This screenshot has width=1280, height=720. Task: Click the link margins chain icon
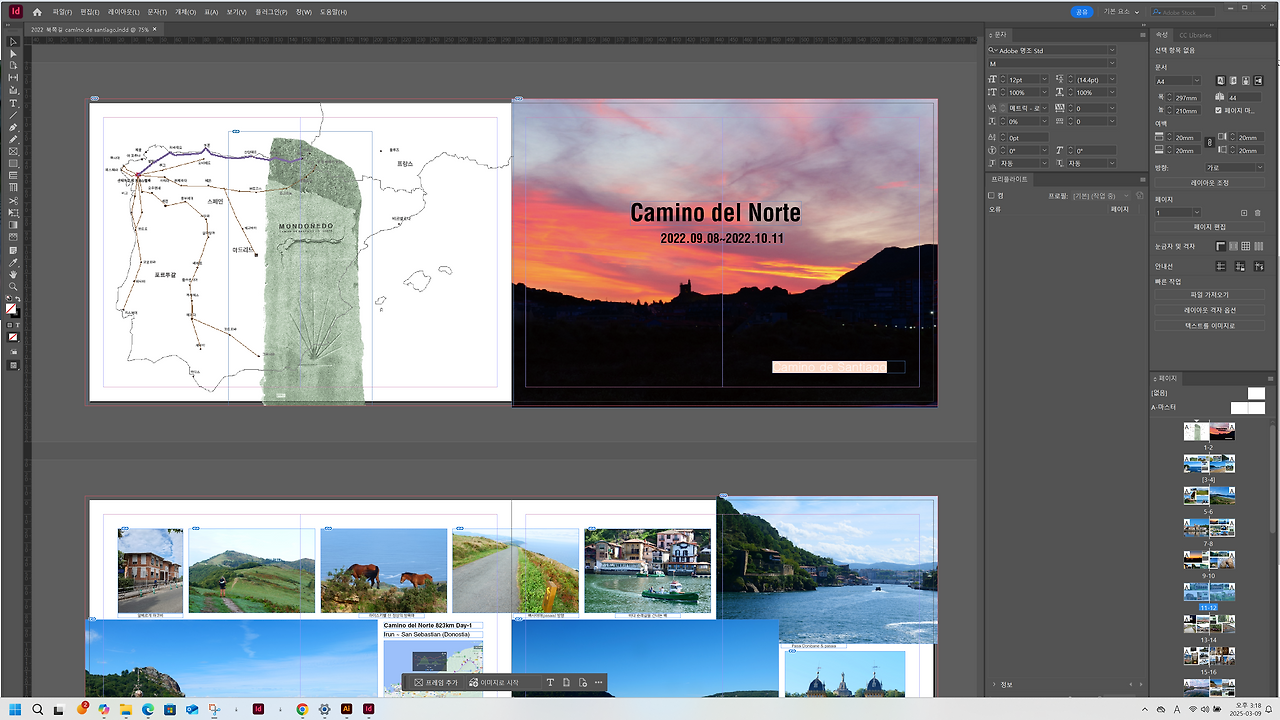click(1209, 143)
